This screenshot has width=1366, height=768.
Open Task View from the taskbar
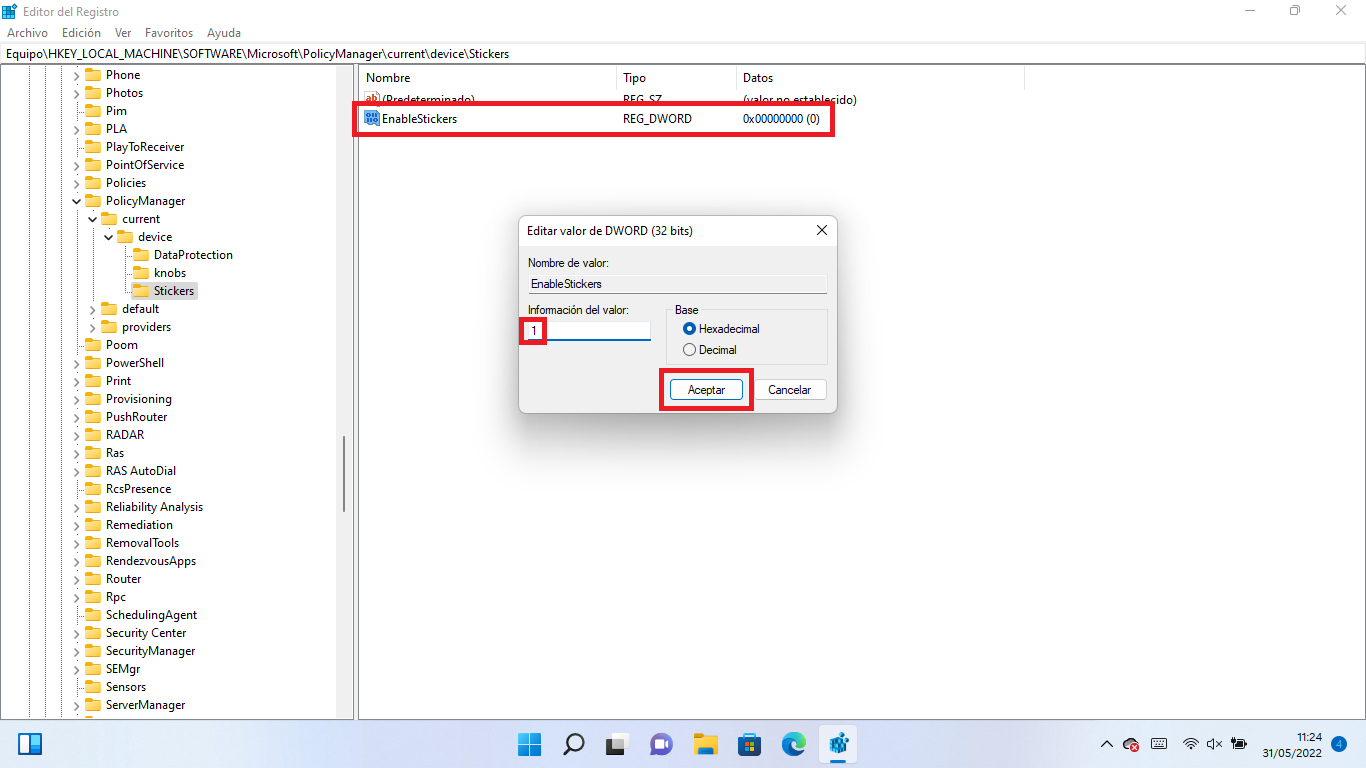[x=617, y=744]
